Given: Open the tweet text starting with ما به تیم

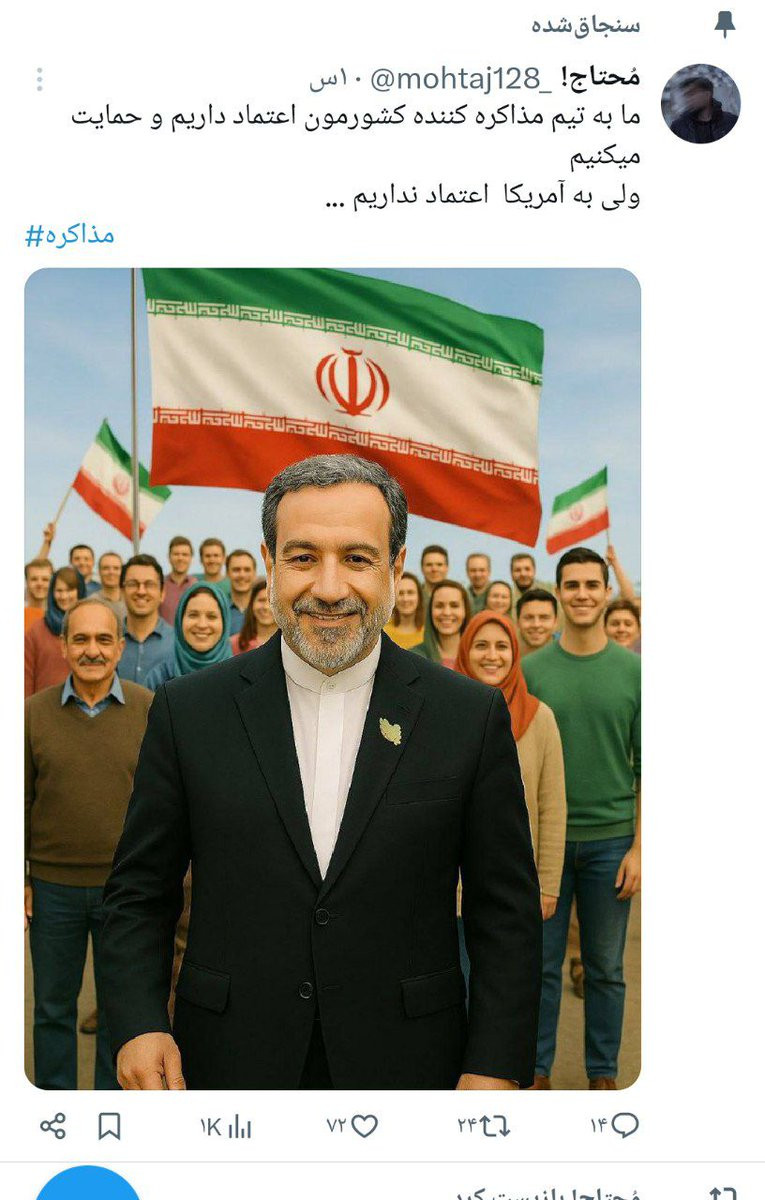Looking at the screenshot, I should pos(355,155).
